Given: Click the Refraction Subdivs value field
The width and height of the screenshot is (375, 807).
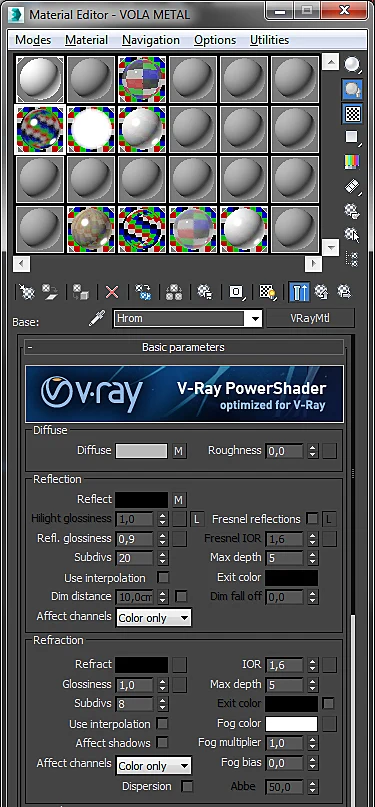Looking at the screenshot, I should [135, 704].
